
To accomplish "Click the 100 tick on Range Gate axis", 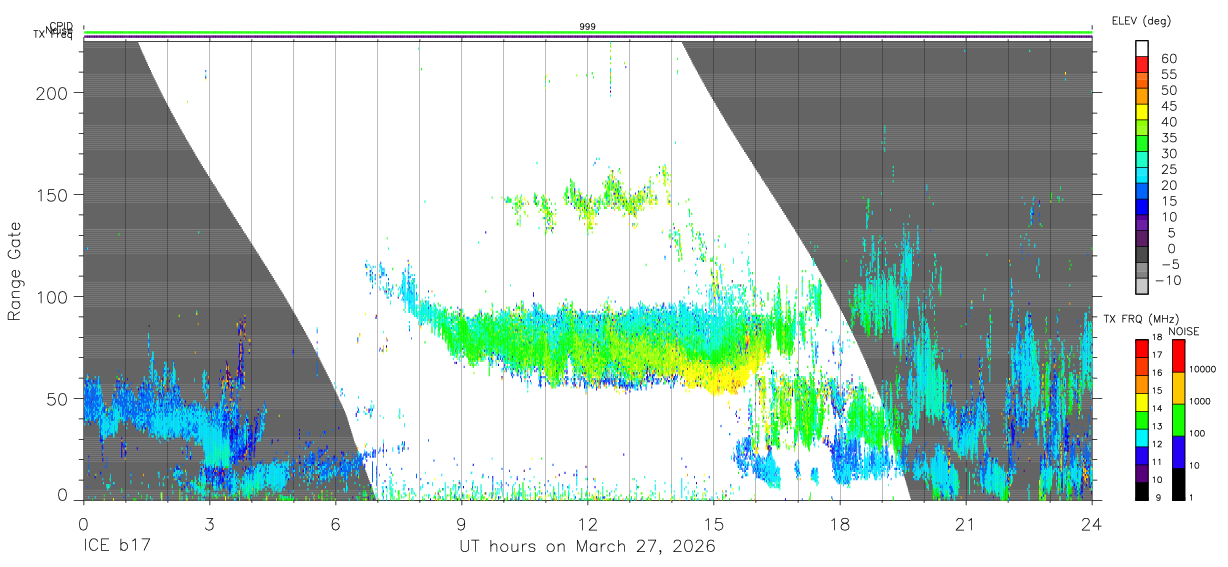I will pyautogui.click(x=53, y=297).
